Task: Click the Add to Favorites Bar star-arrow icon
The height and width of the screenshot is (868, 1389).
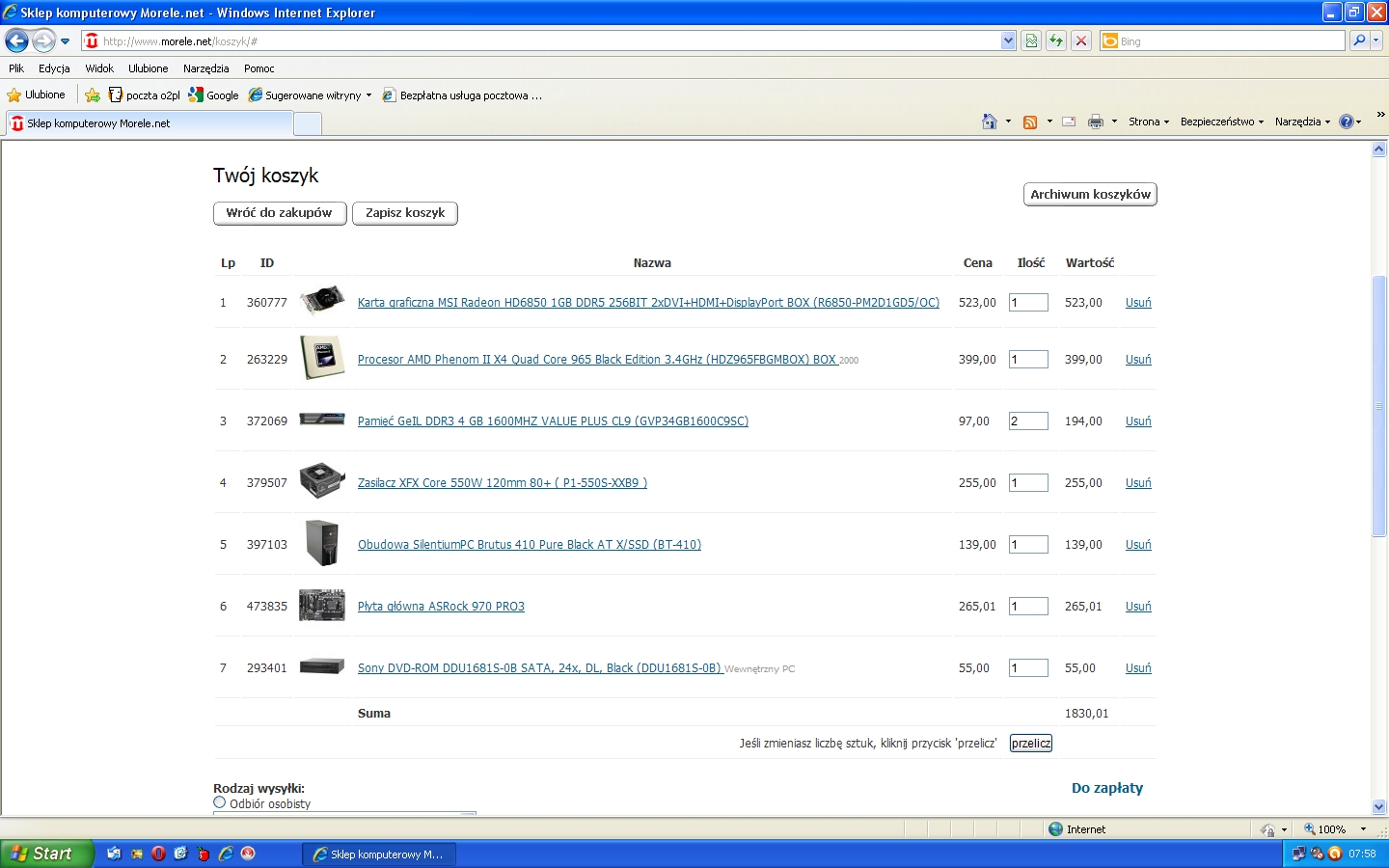Action: [93, 95]
